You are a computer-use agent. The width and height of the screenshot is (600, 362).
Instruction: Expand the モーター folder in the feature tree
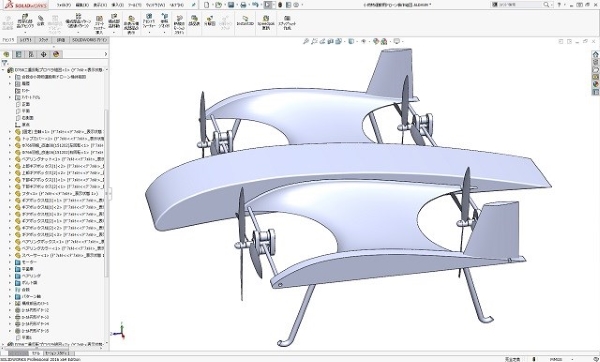[10, 262]
